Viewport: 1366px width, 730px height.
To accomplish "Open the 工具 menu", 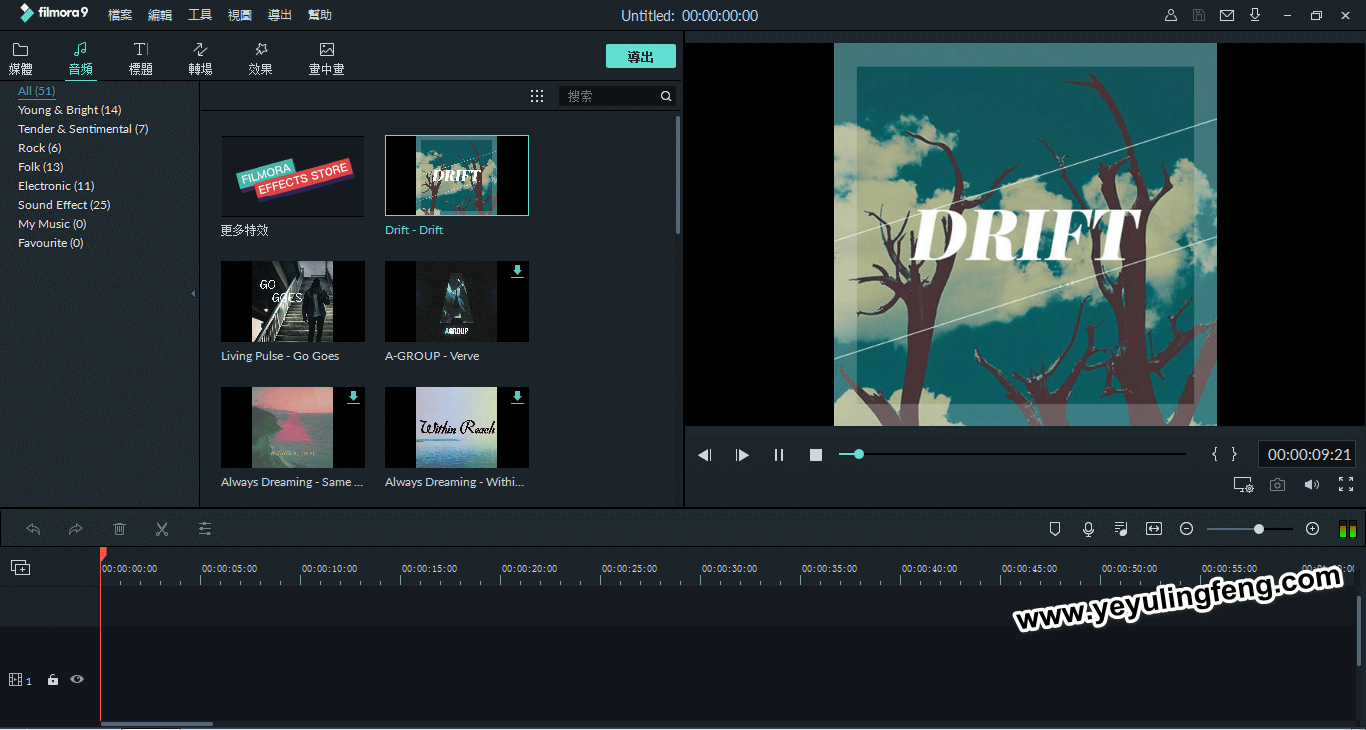I will pos(200,15).
